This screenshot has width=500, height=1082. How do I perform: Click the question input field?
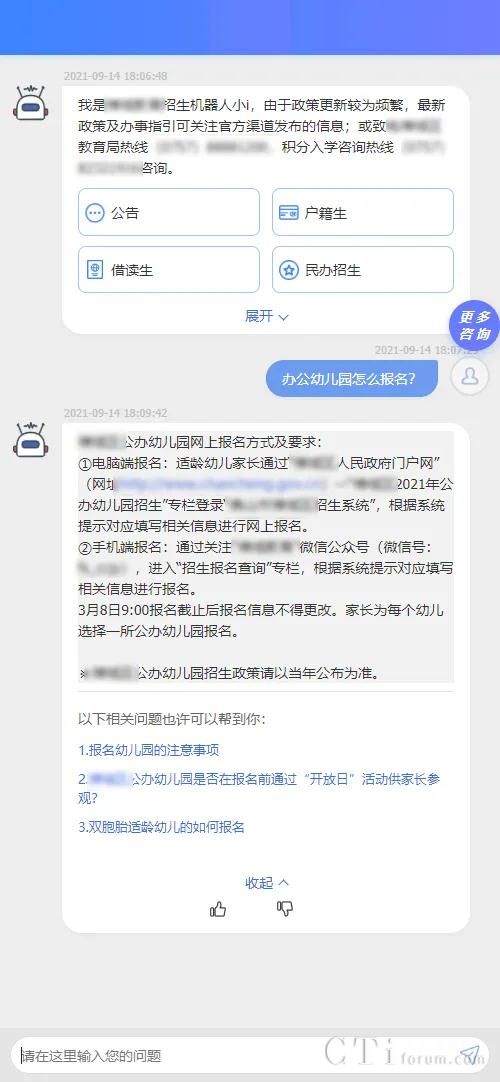[234, 1055]
